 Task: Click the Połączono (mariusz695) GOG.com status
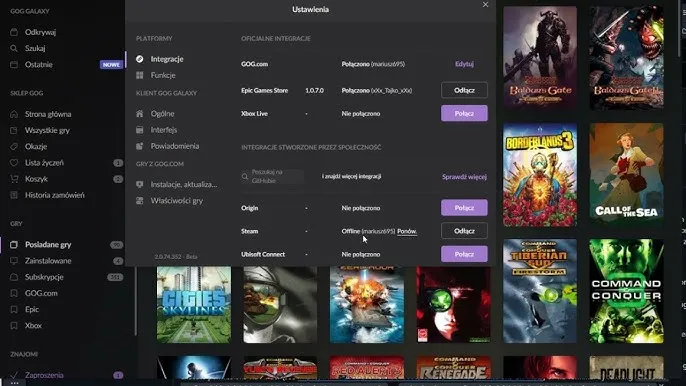[x=373, y=64]
